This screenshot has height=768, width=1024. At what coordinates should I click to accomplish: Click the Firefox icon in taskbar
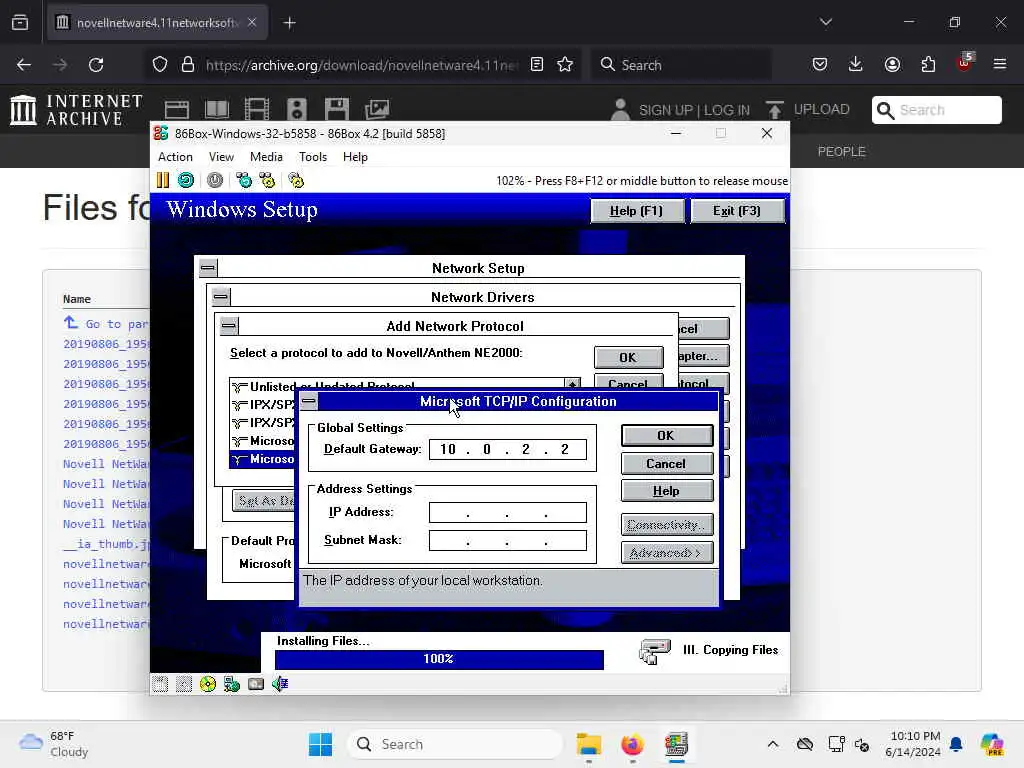(632, 744)
